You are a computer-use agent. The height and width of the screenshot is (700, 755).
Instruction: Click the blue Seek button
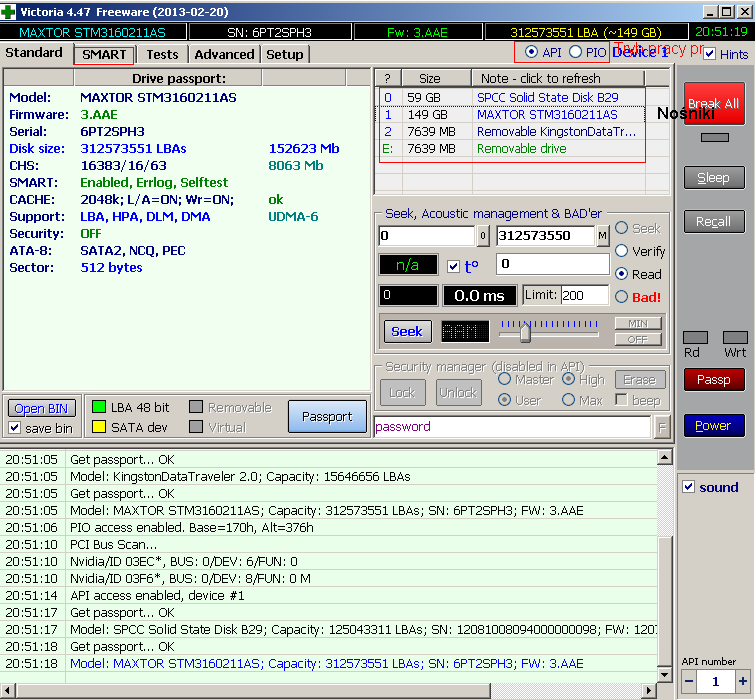[x=407, y=331]
